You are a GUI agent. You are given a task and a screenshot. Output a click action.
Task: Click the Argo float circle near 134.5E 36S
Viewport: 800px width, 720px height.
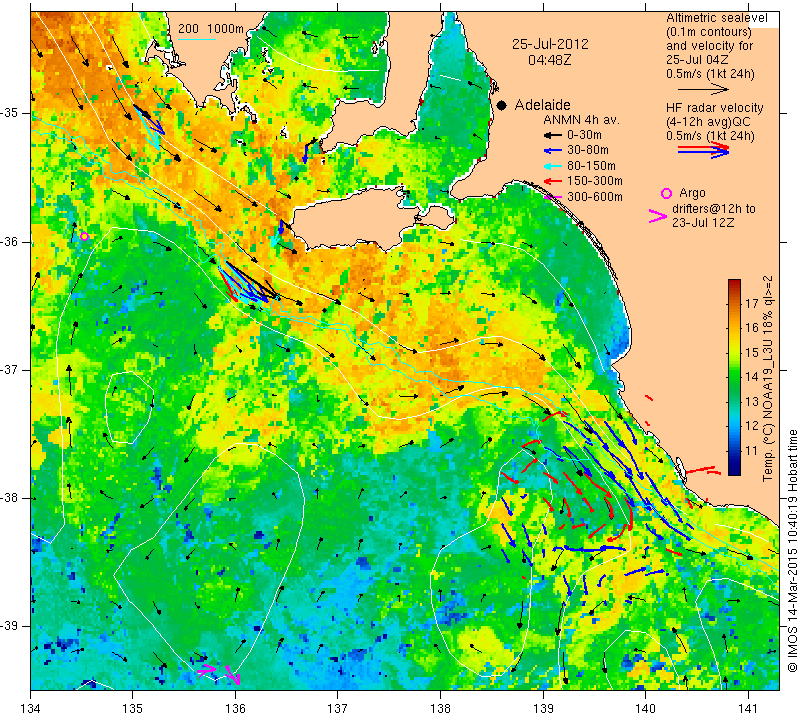click(x=85, y=236)
